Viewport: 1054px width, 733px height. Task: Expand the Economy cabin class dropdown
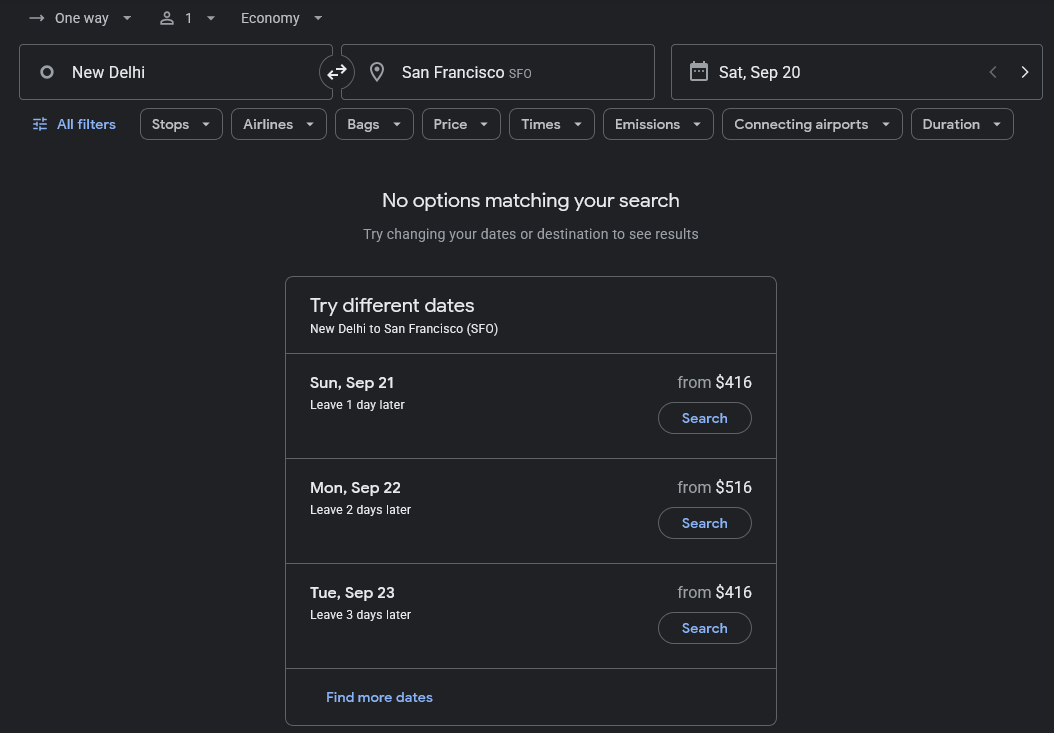click(x=282, y=18)
